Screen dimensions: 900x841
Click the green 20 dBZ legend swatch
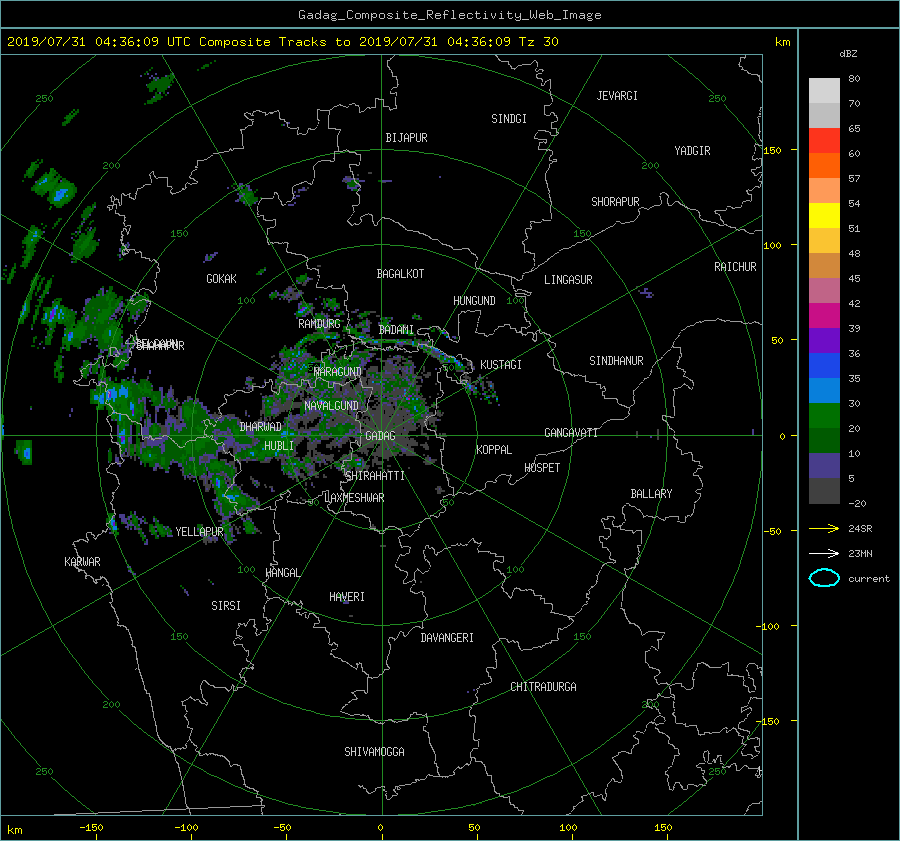click(x=824, y=416)
